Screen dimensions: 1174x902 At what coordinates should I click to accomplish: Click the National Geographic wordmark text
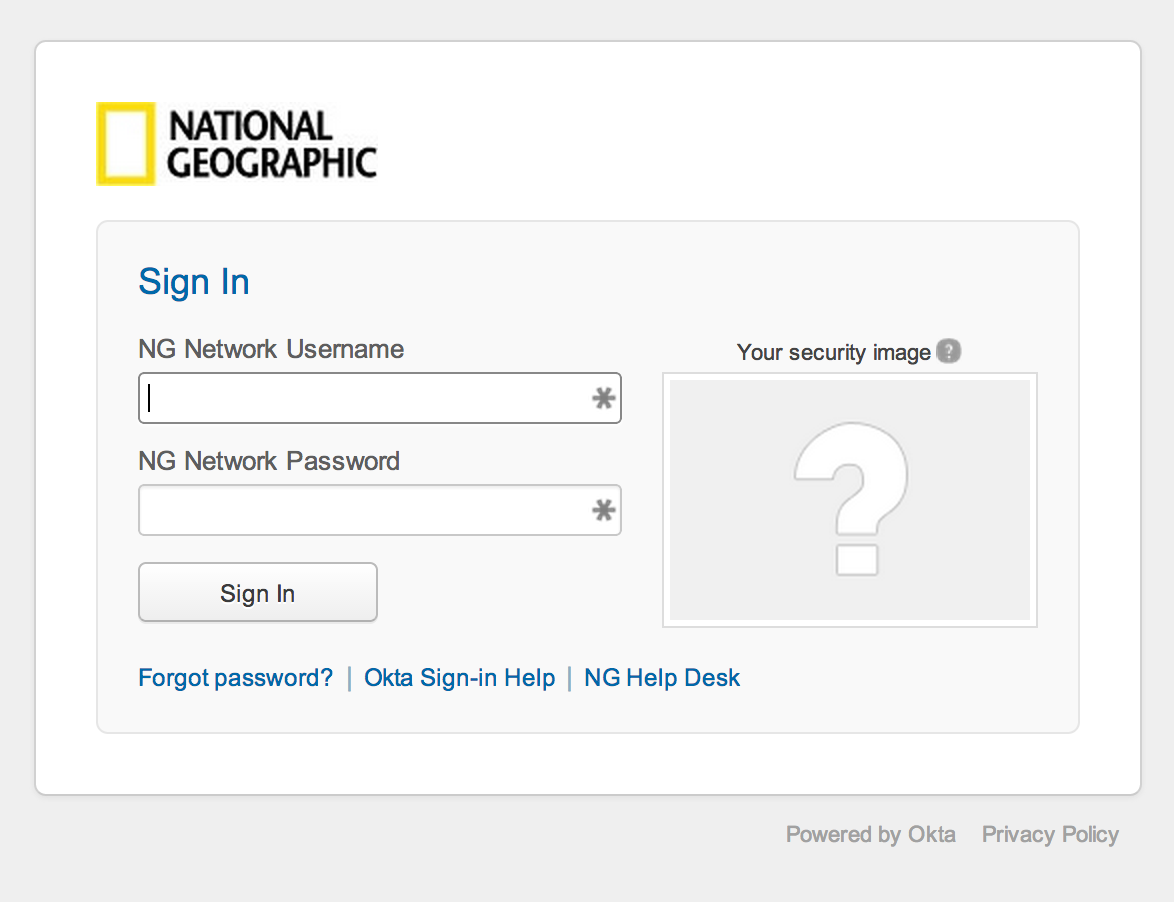point(272,144)
